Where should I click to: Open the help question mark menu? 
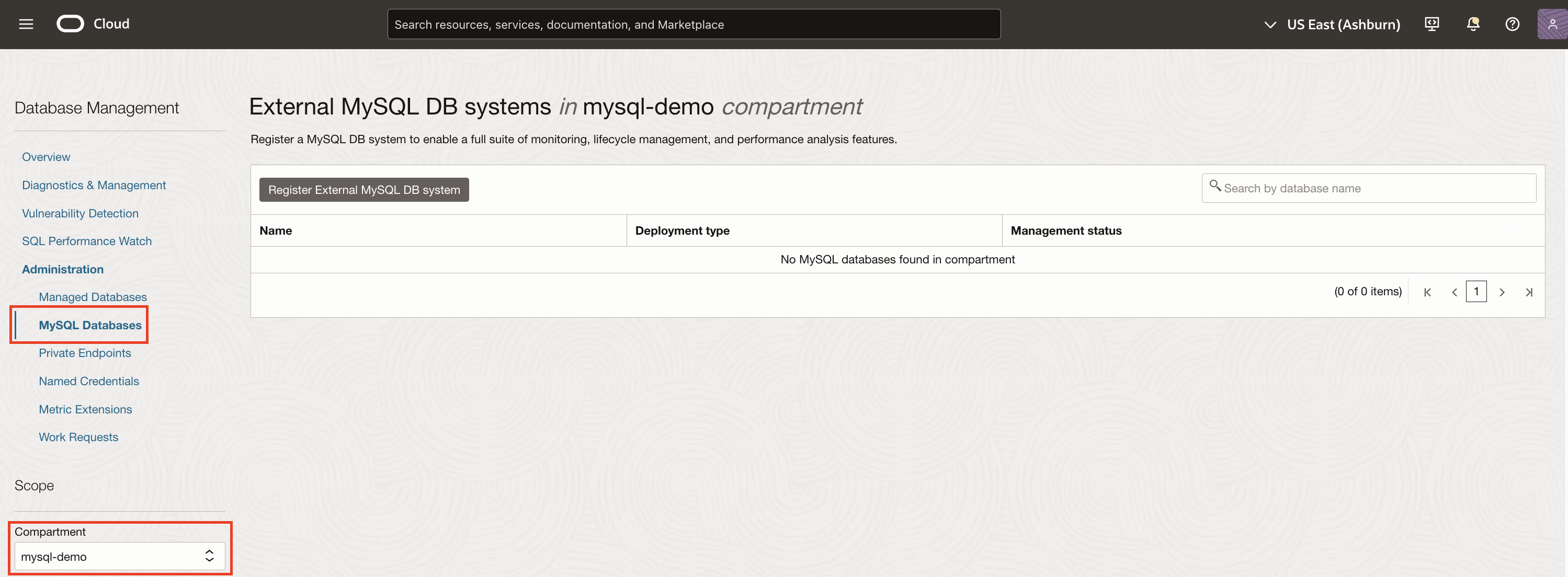[x=1513, y=24]
